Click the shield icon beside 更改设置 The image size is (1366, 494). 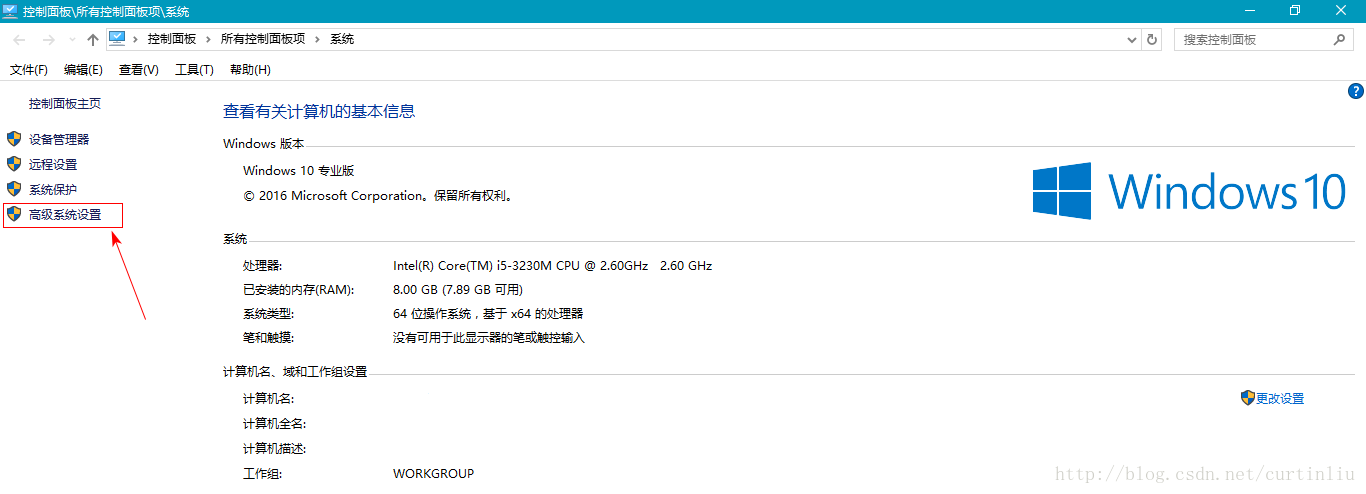(1247, 397)
